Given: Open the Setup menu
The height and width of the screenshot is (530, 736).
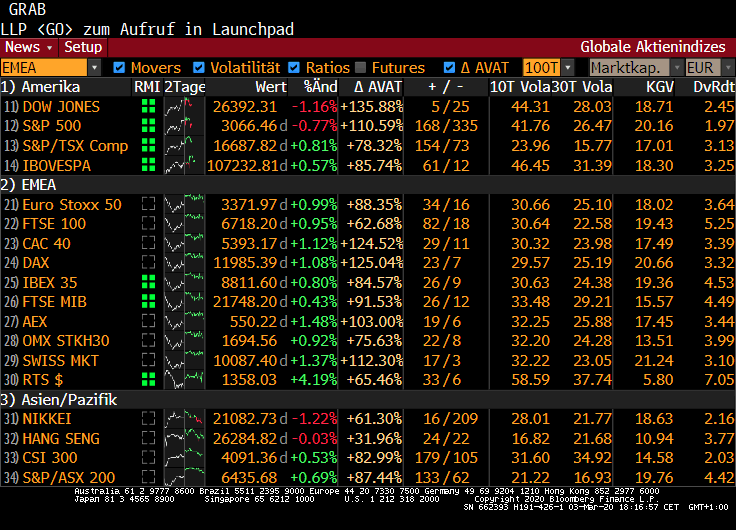Looking at the screenshot, I should pos(83,47).
